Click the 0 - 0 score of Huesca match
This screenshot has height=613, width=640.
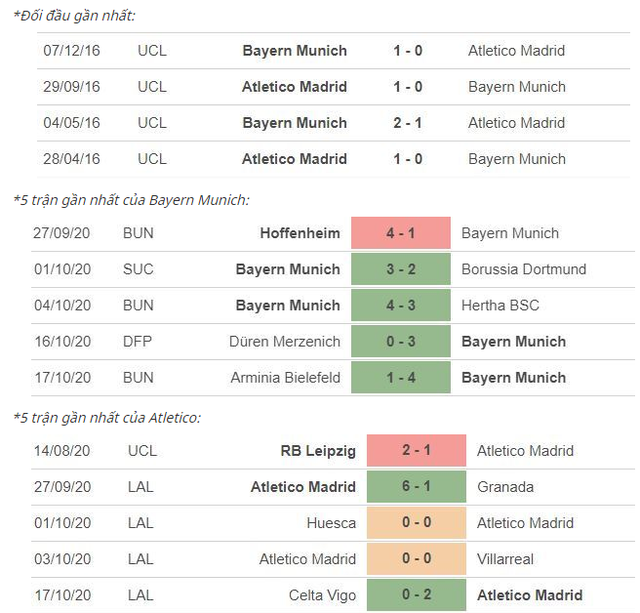pyautogui.click(x=416, y=523)
